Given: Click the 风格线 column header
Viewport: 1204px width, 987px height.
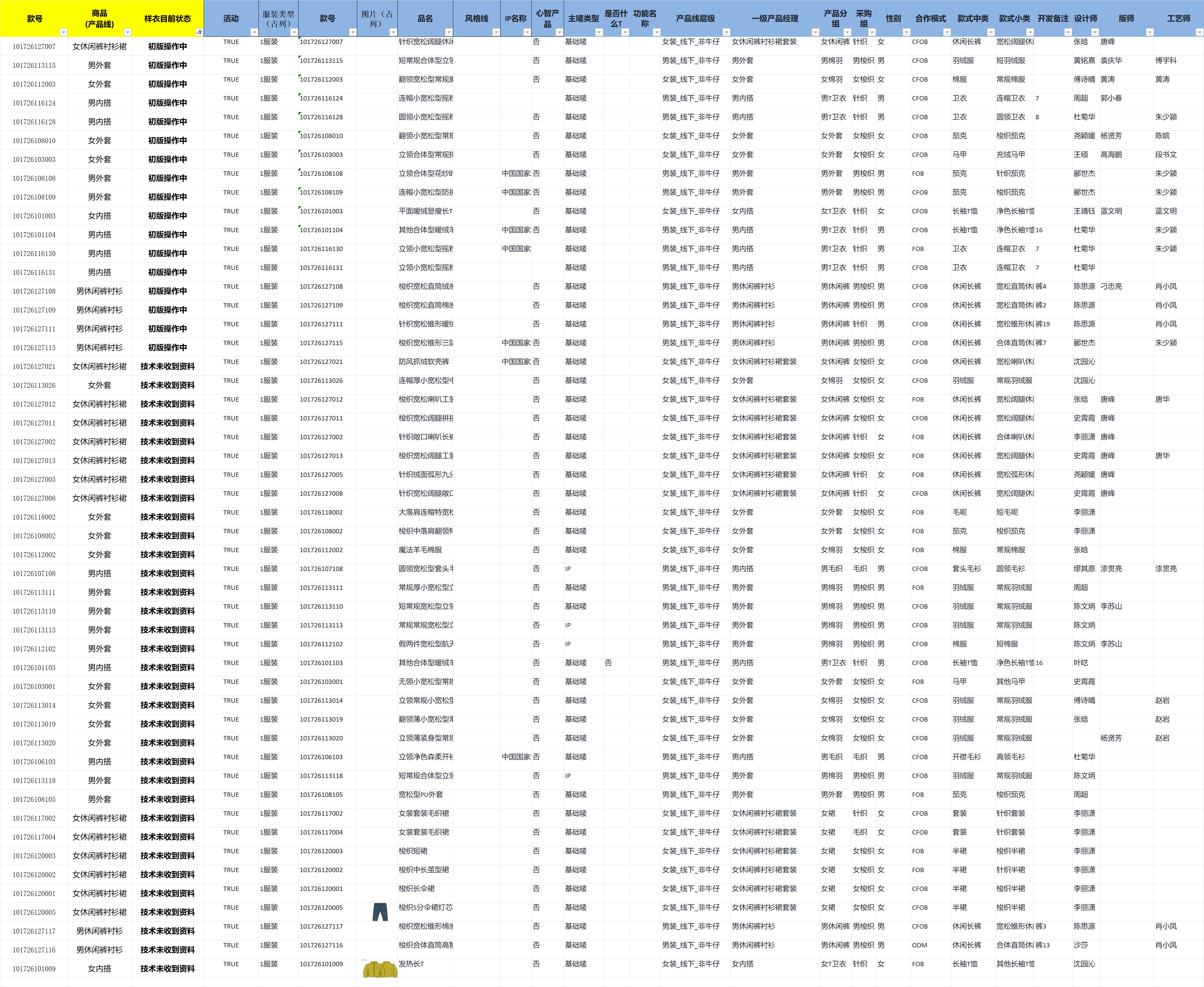Looking at the screenshot, I should 477,19.
